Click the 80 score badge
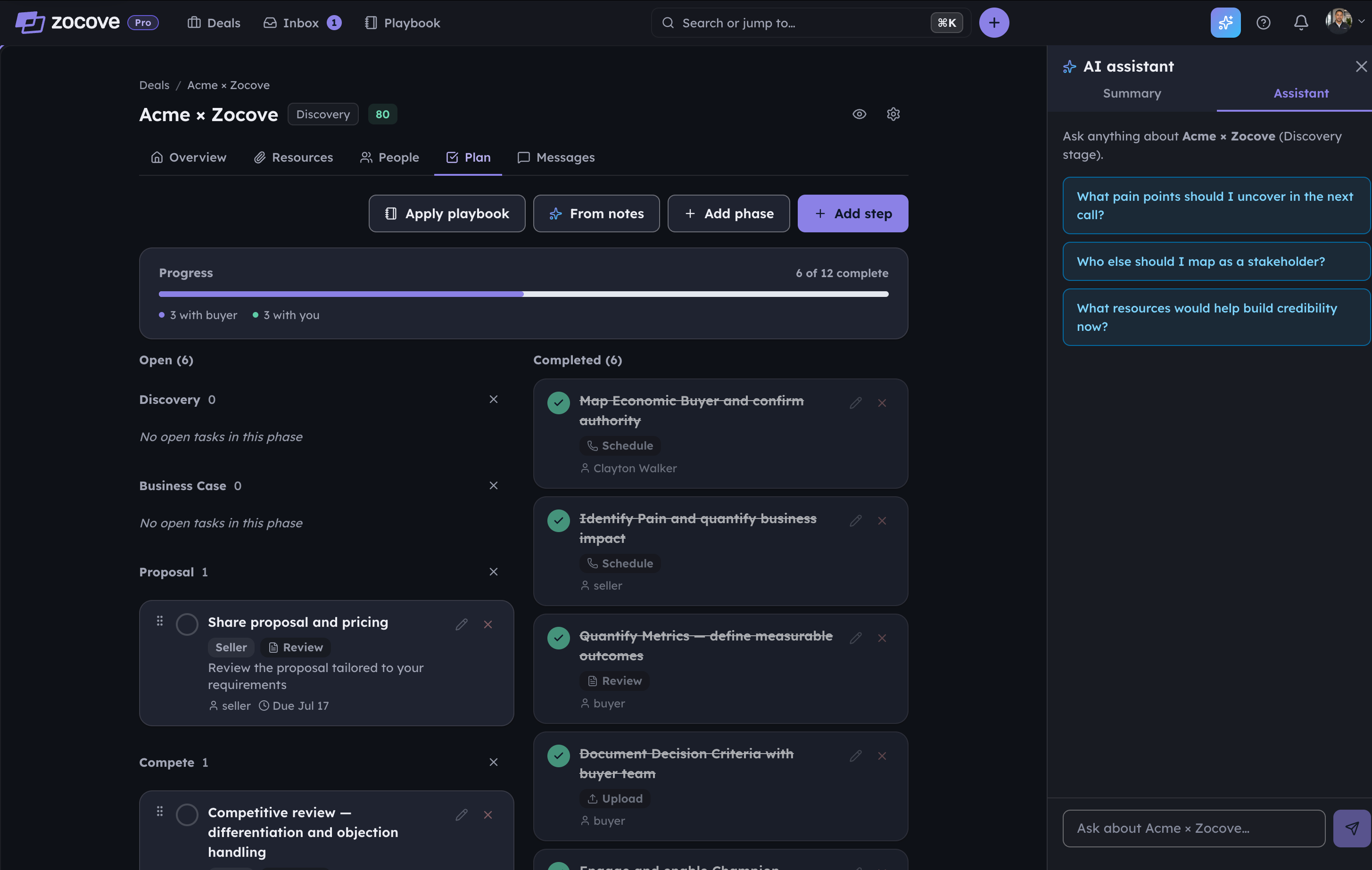This screenshot has height=870, width=1372. (382, 115)
